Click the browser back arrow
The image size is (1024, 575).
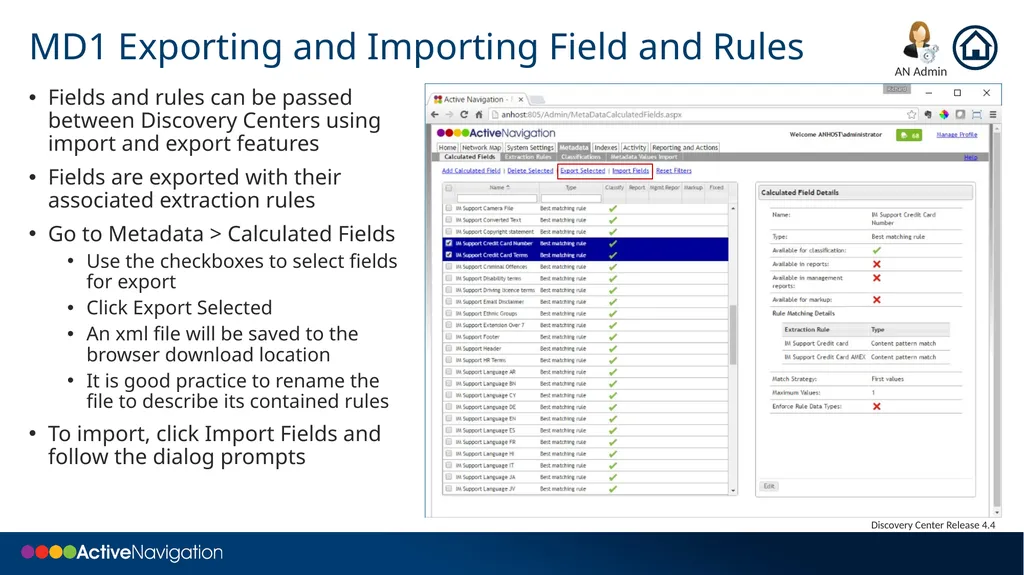[435, 114]
